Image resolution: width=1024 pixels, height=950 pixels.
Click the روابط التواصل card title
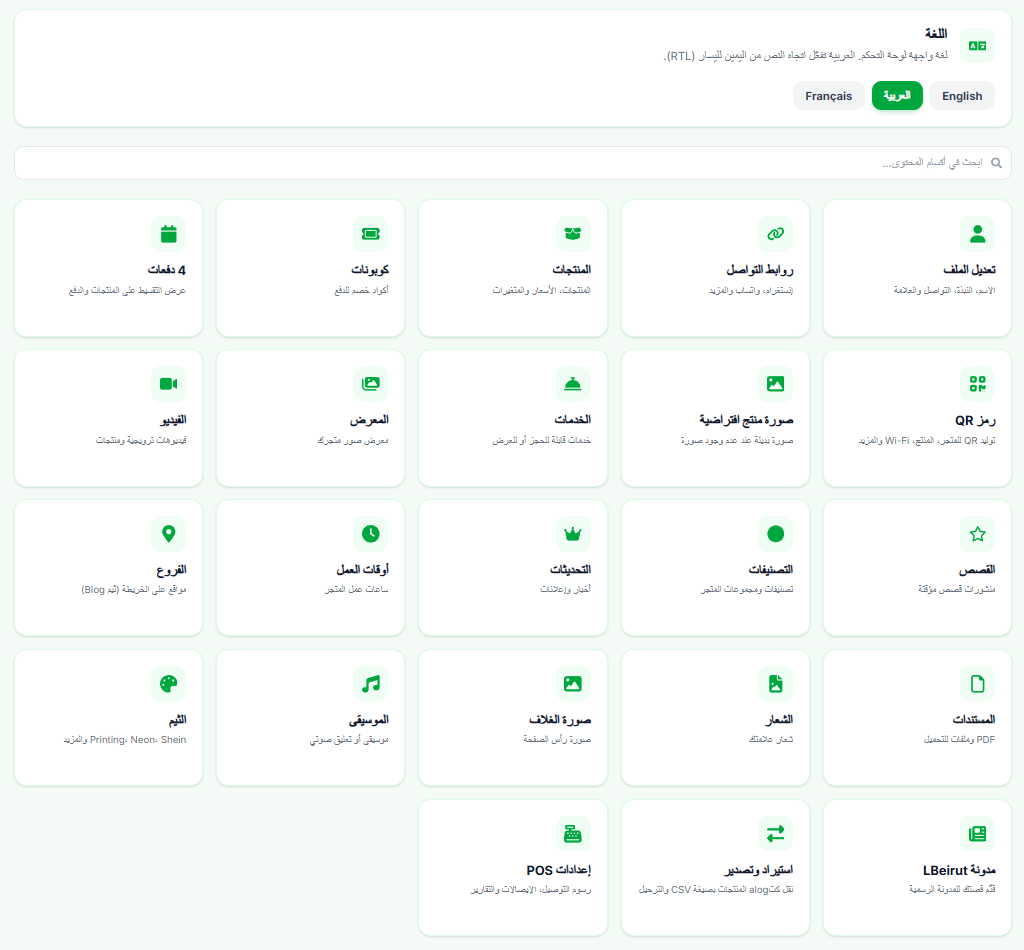pos(760,270)
